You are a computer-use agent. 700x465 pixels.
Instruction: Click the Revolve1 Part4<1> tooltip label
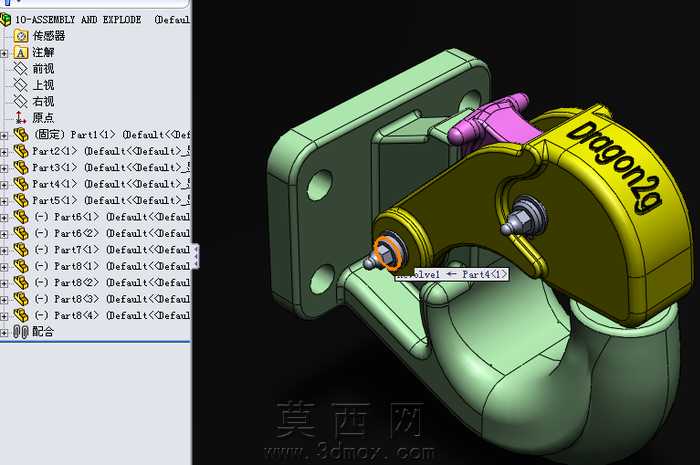coord(452,274)
